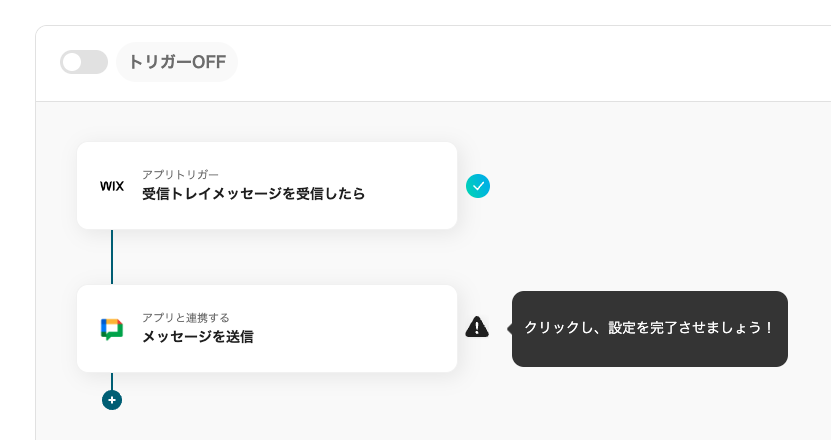This screenshot has height=440, width=831.
Task: Click the クリックし、設定を完了させましょう！ tooltip
Action: coord(650,328)
